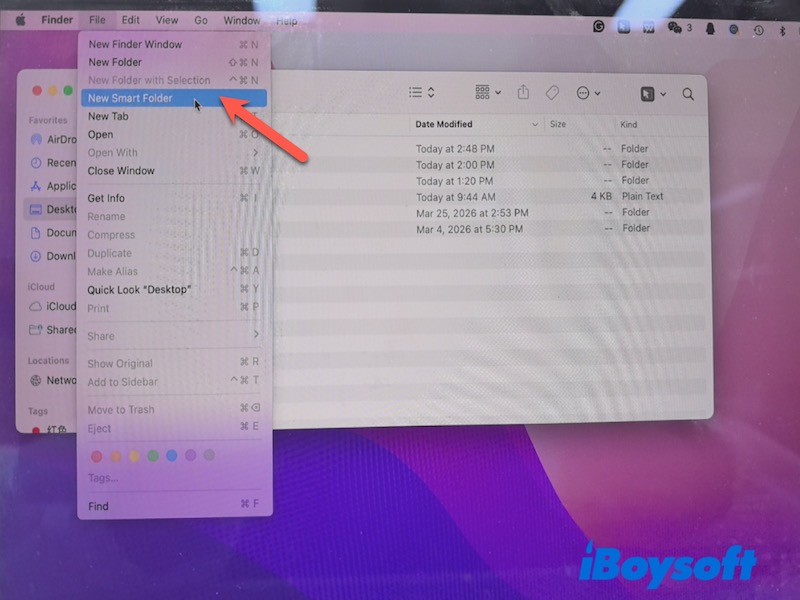The image size is (800, 600).
Task: Choose New Finder Window from File menu
Action: tap(135, 44)
